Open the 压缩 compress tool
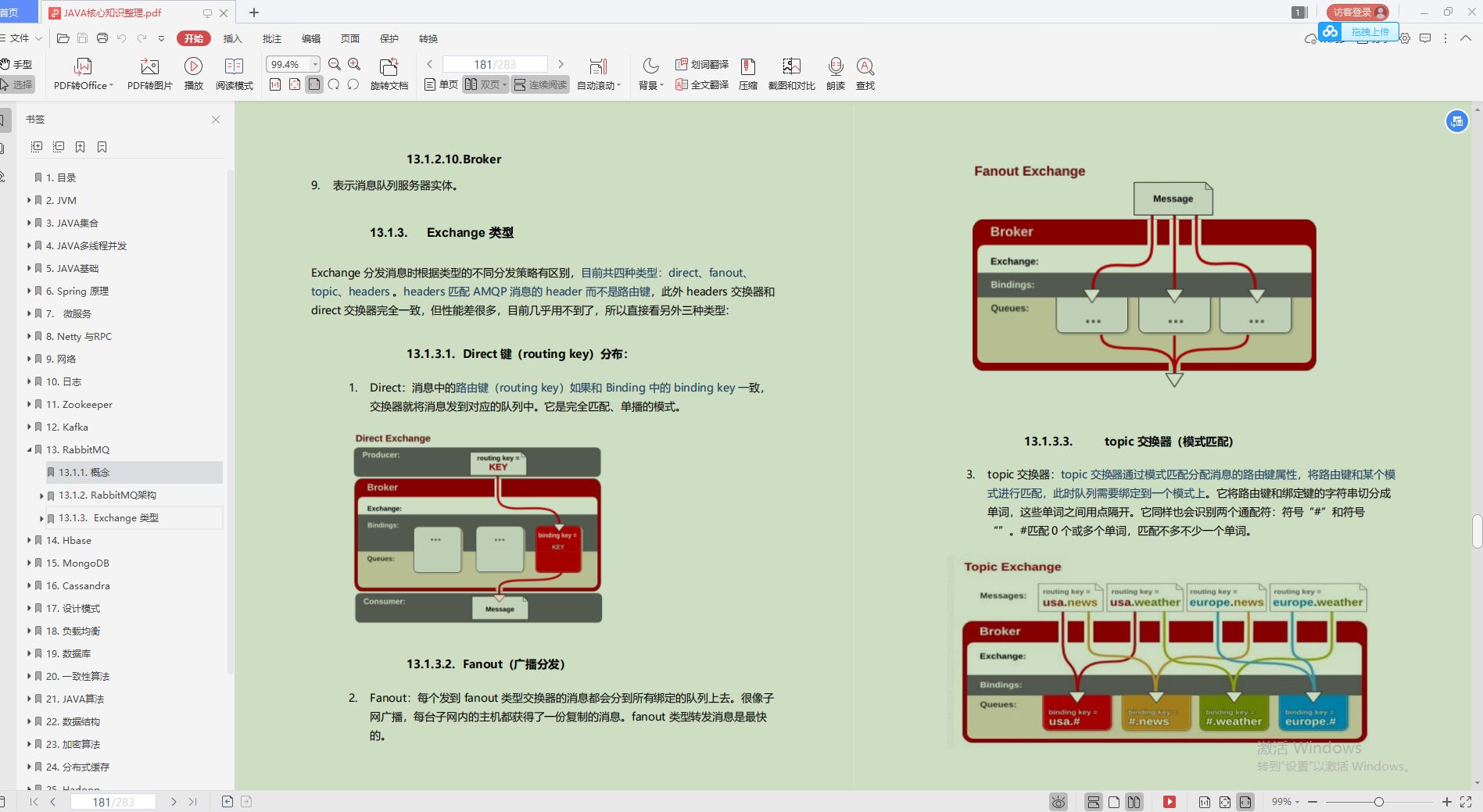Image resolution: width=1483 pixels, height=812 pixels. pyautogui.click(x=748, y=74)
